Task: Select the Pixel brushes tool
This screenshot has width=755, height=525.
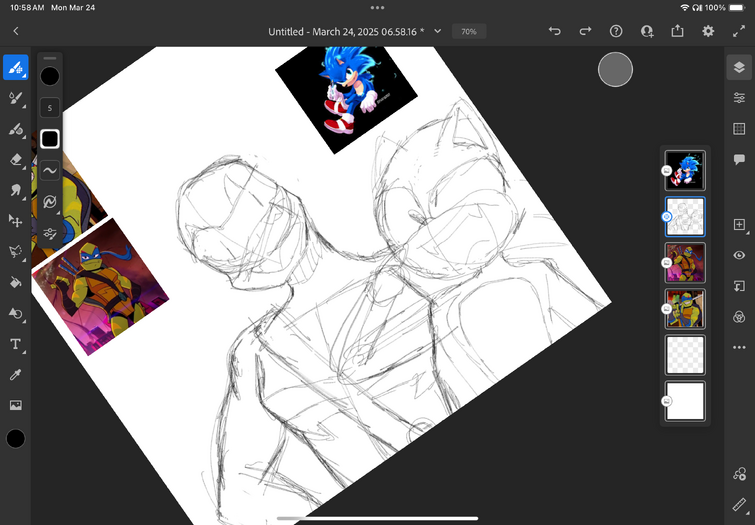Action: click(15, 67)
